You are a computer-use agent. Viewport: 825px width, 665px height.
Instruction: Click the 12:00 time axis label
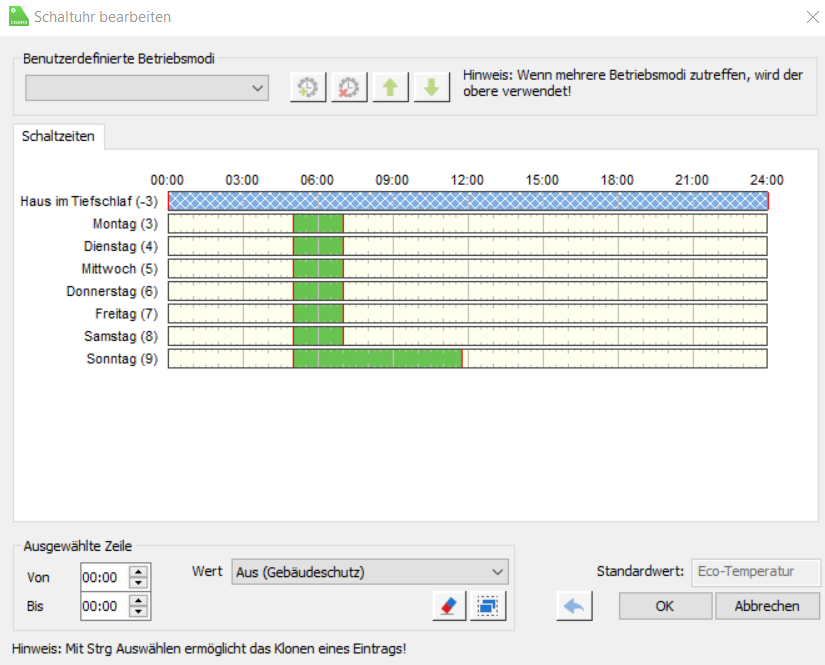[x=467, y=180]
